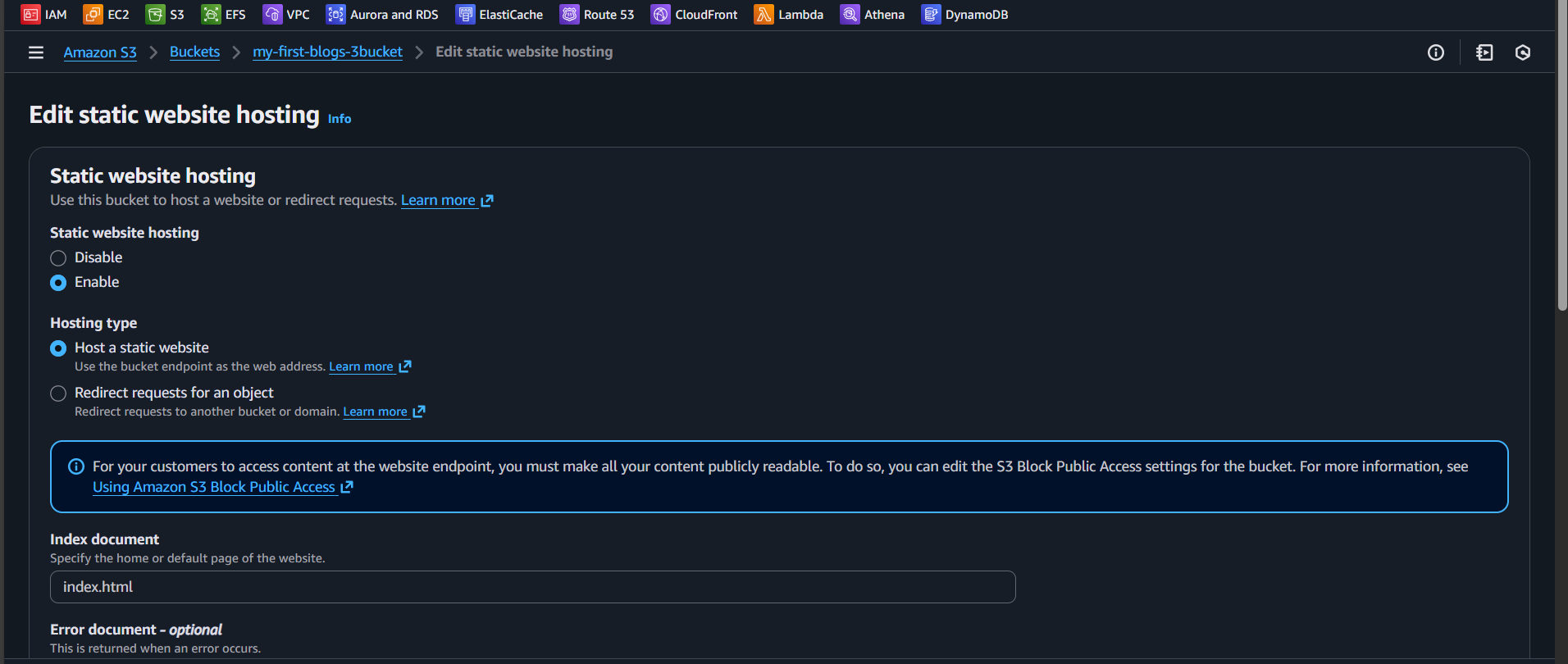Open the IAM service shortcut icon

click(x=30, y=15)
